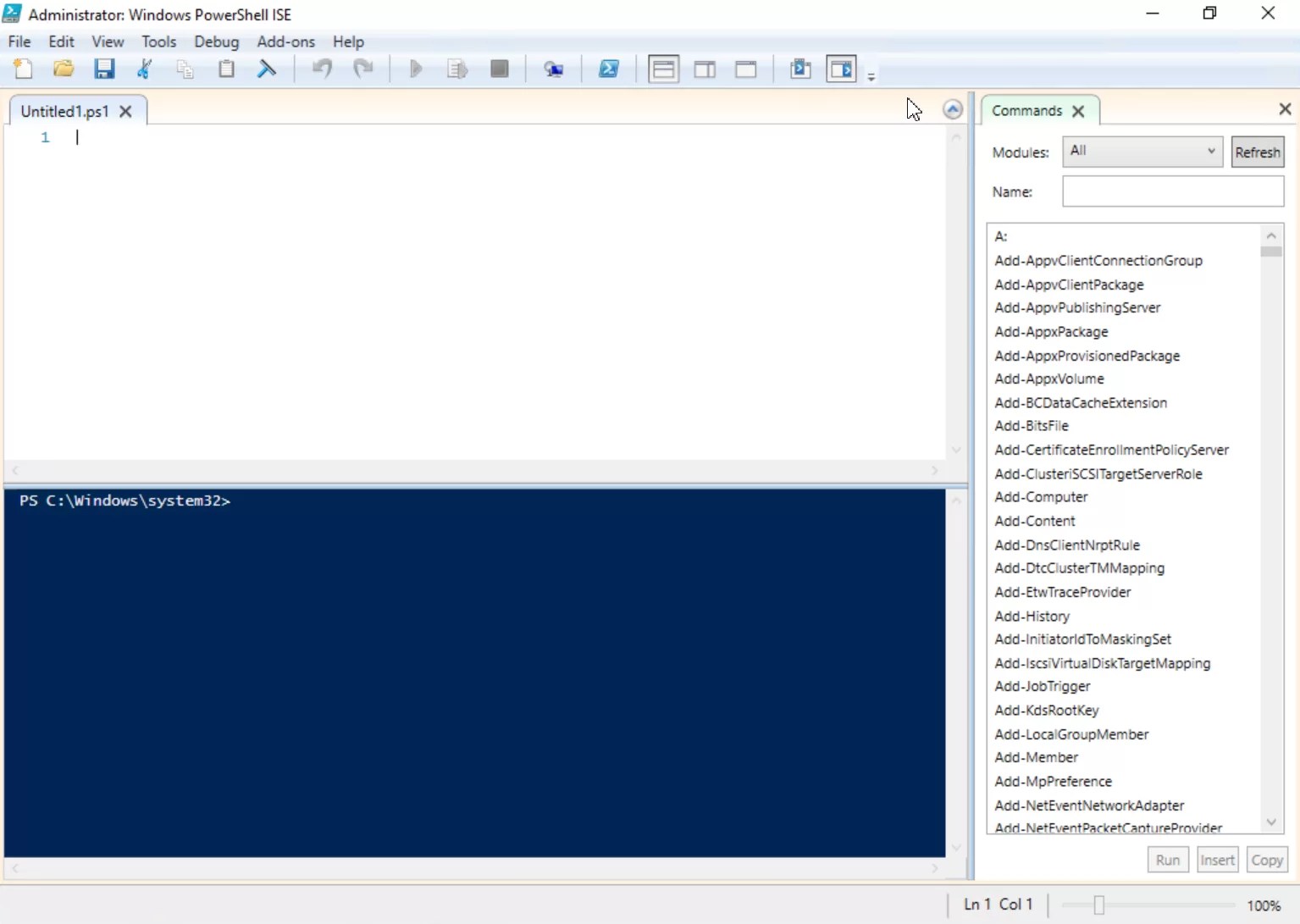The width and height of the screenshot is (1300, 924).
Task: Toggle the Show Command Add-on pane
Action: click(x=841, y=69)
